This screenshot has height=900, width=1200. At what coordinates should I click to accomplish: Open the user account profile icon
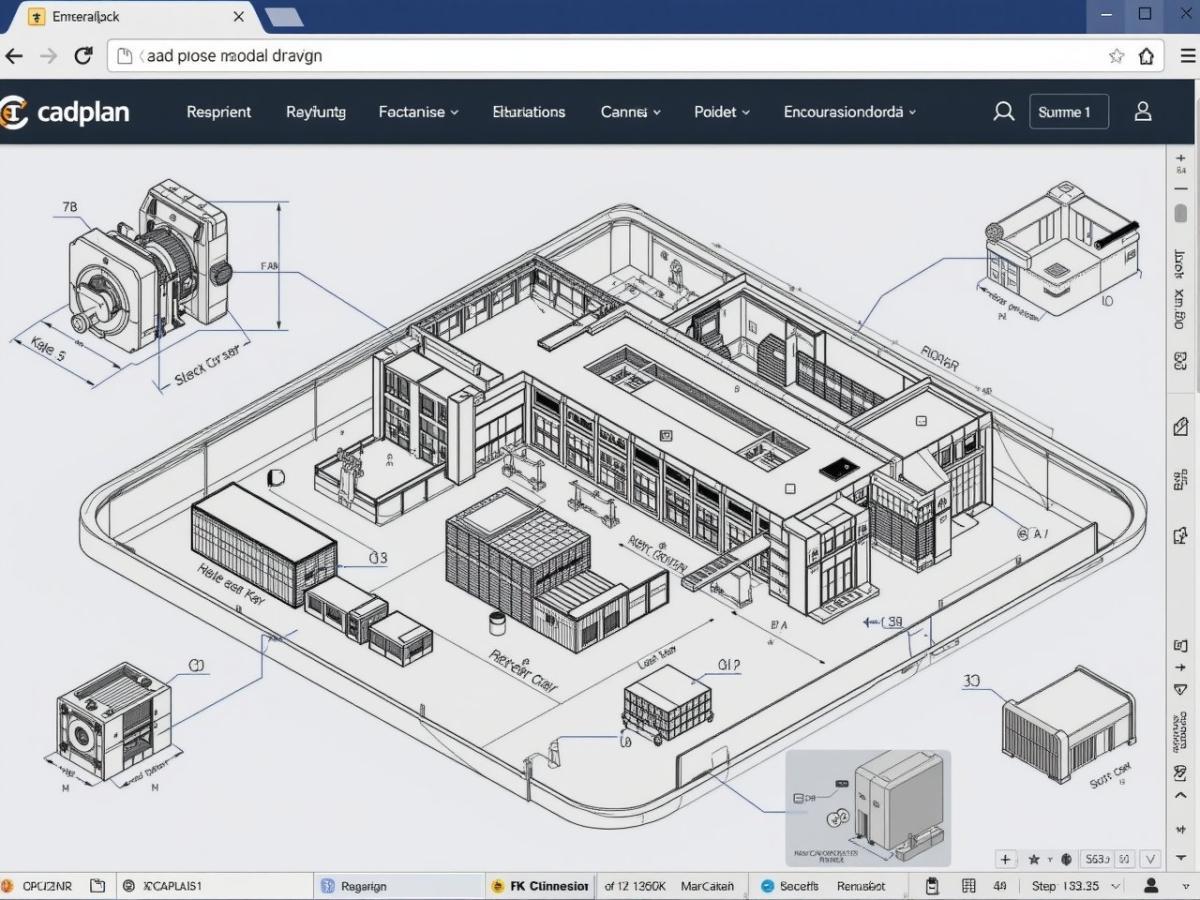1143,112
